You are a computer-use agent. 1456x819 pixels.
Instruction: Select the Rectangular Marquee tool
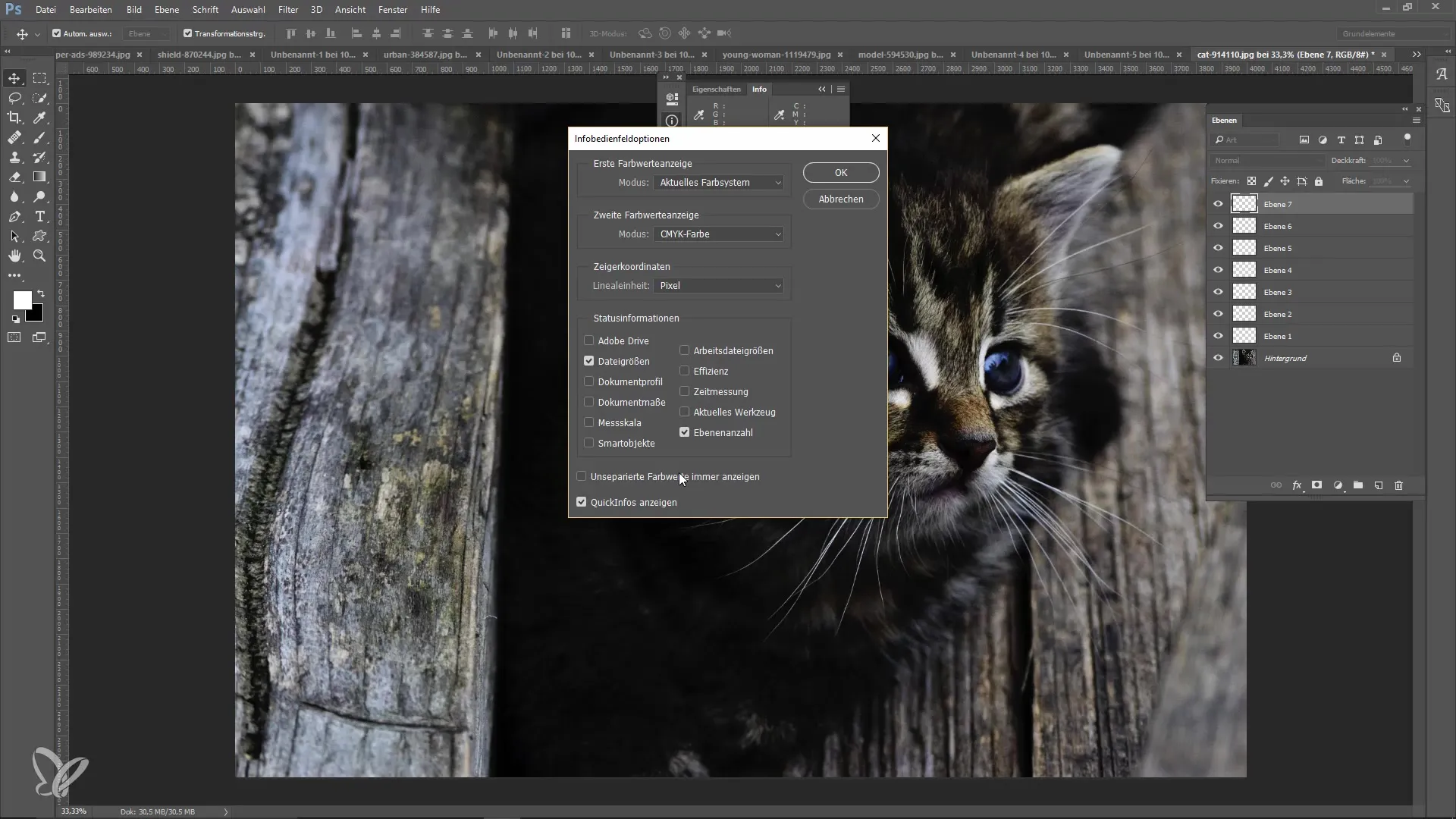tap(40, 78)
